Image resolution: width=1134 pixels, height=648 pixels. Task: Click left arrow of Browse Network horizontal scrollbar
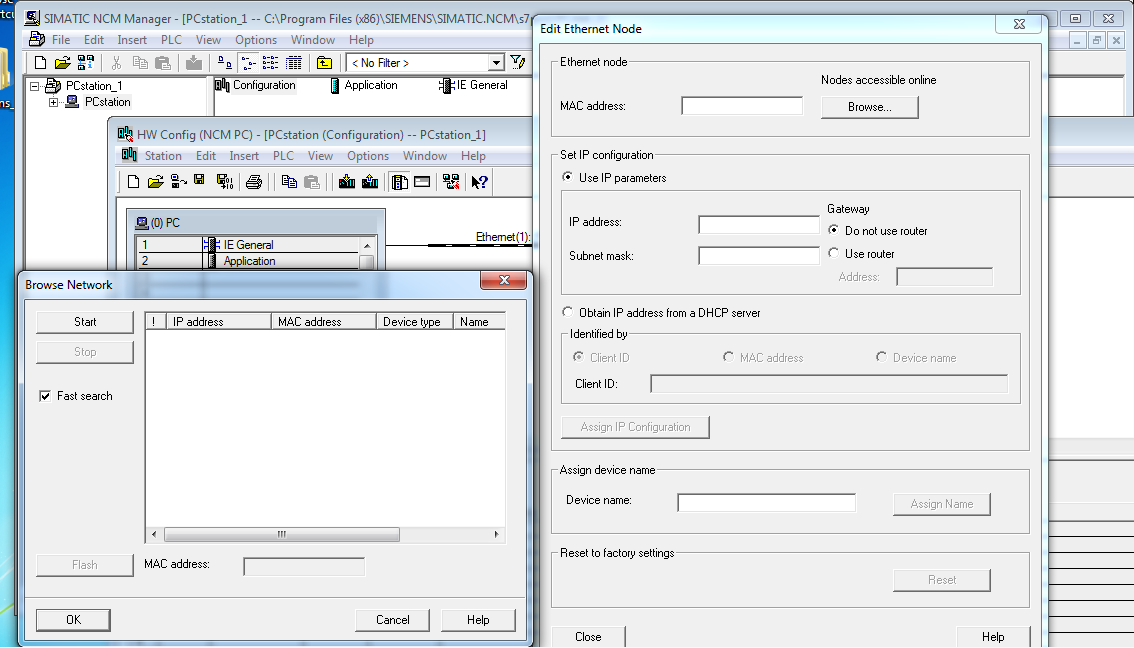[x=153, y=534]
